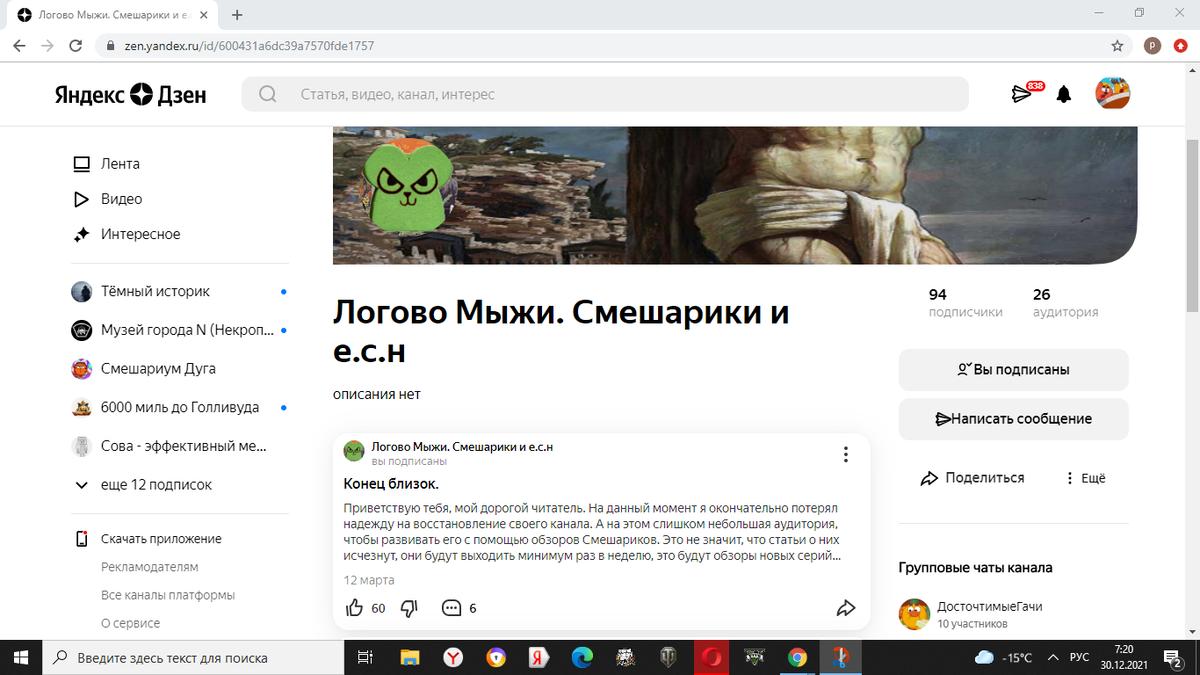This screenshot has width=1200, height=675.
Task: Click browser forward arrow
Action: point(48,46)
